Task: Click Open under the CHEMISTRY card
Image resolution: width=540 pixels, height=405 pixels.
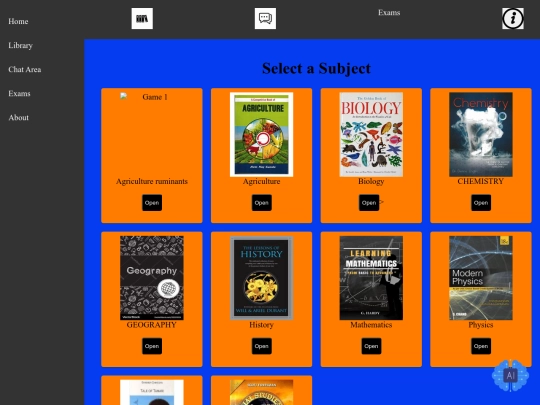Action: tap(481, 203)
